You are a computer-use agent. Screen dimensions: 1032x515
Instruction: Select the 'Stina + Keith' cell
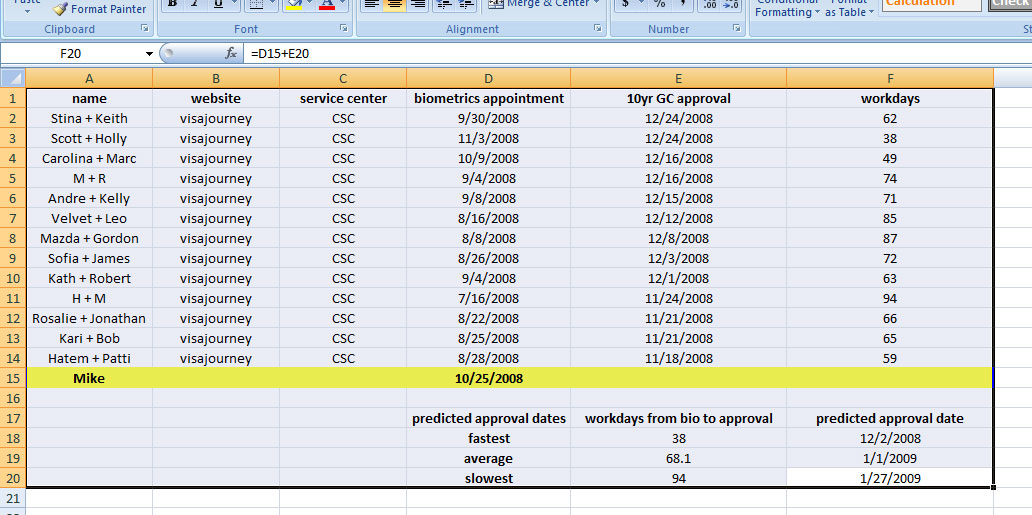(x=90, y=119)
